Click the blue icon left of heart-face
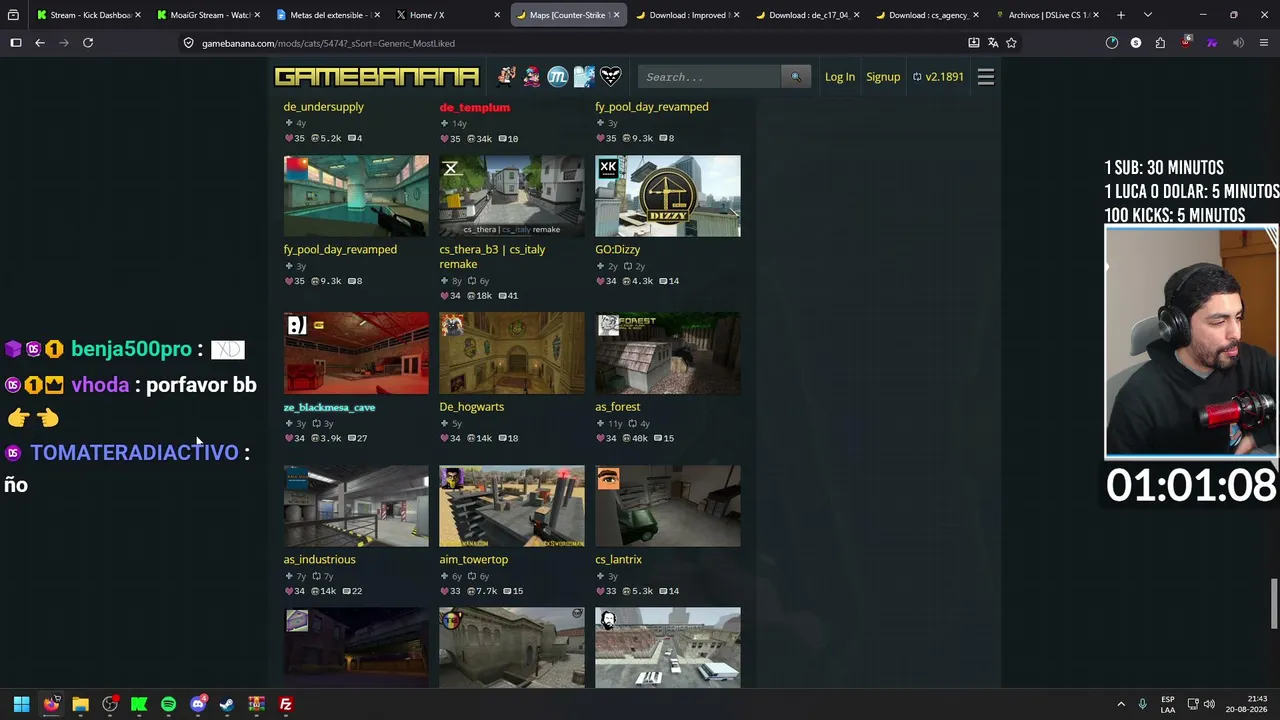This screenshot has width=1280, height=720. pos(584,76)
